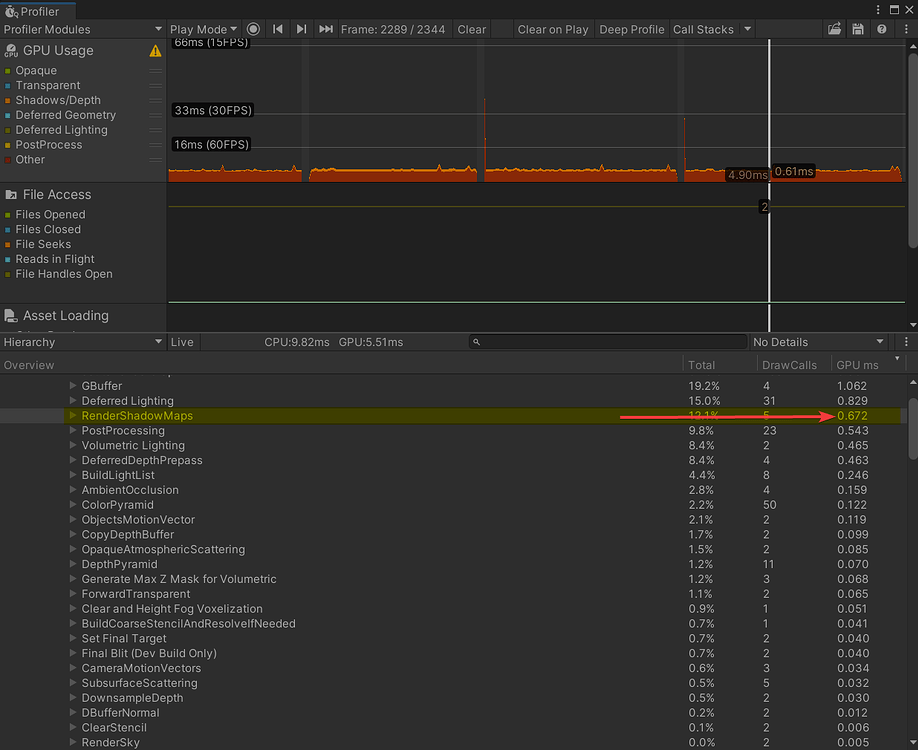Toggle Clear on Play

(553, 29)
